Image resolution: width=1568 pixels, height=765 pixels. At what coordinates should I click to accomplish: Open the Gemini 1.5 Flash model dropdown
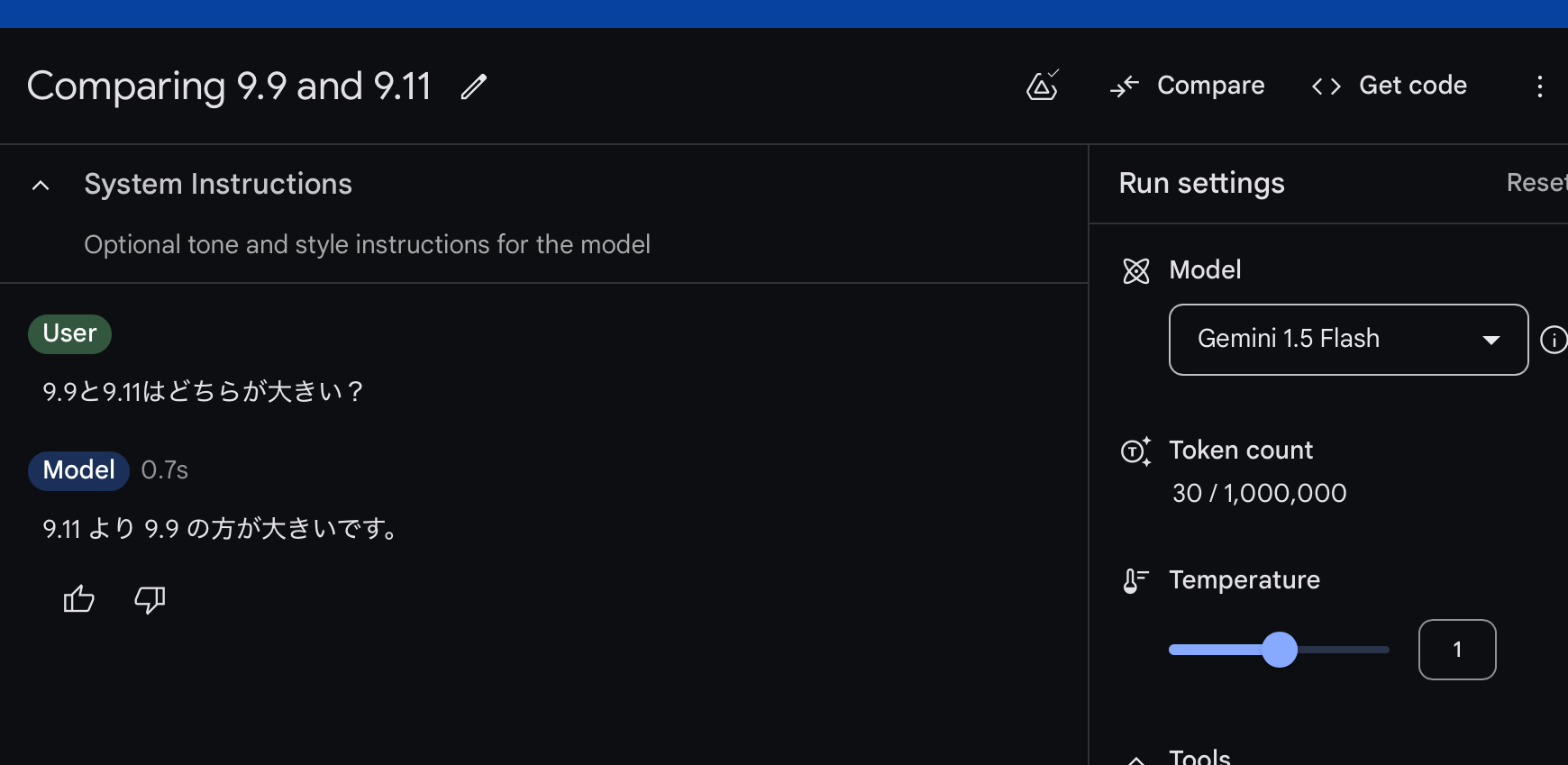tap(1347, 340)
